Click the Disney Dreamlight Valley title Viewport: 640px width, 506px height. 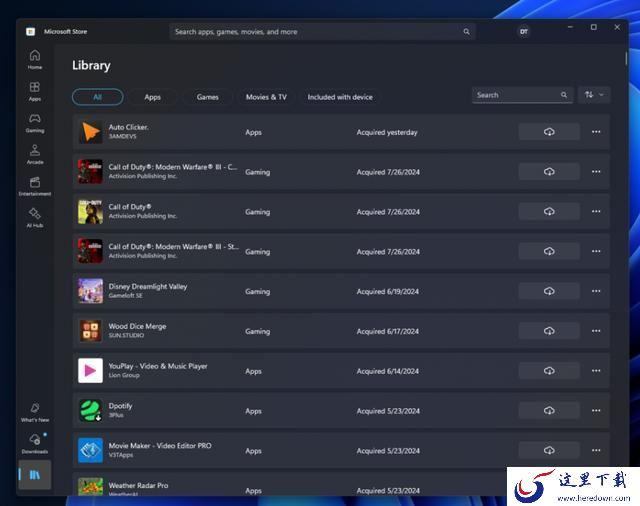(x=148, y=286)
